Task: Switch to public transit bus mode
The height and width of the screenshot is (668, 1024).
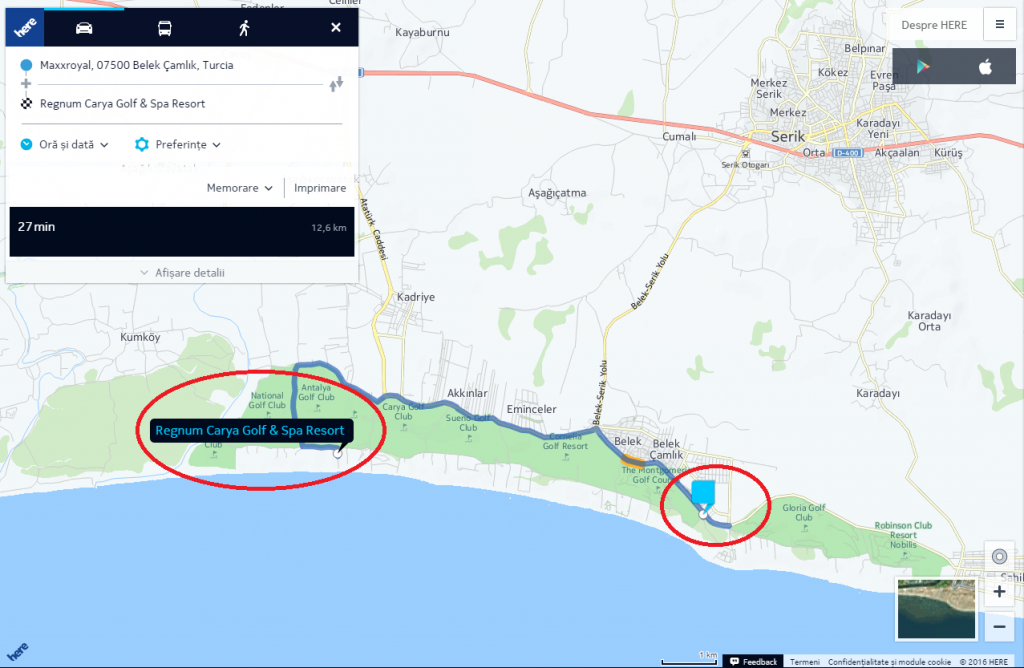Action: click(164, 27)
